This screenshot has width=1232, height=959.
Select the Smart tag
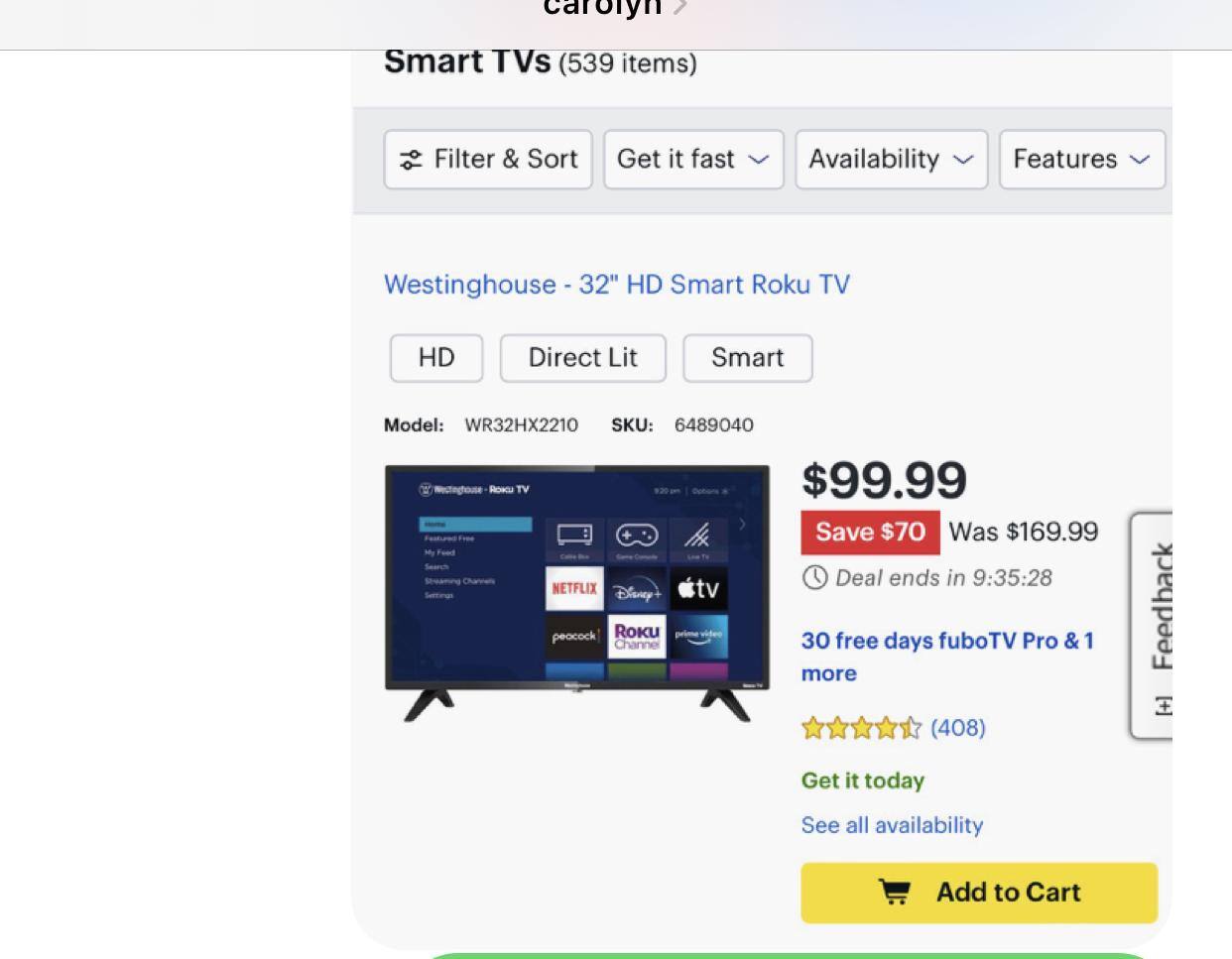click(x=748, y=358)
